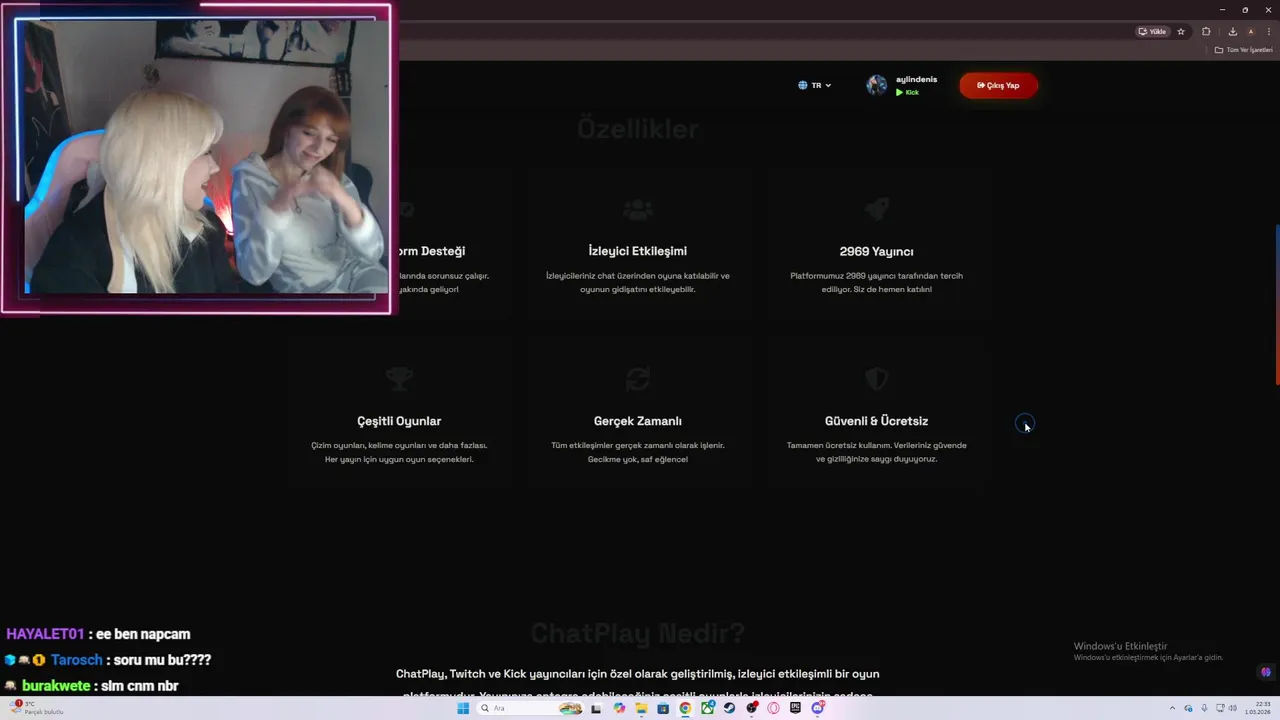Viewport: 1280px width, 720px height.
Task: Click the users icon above İzleyici Etkileşimi
Action: (x=638, y=210)
